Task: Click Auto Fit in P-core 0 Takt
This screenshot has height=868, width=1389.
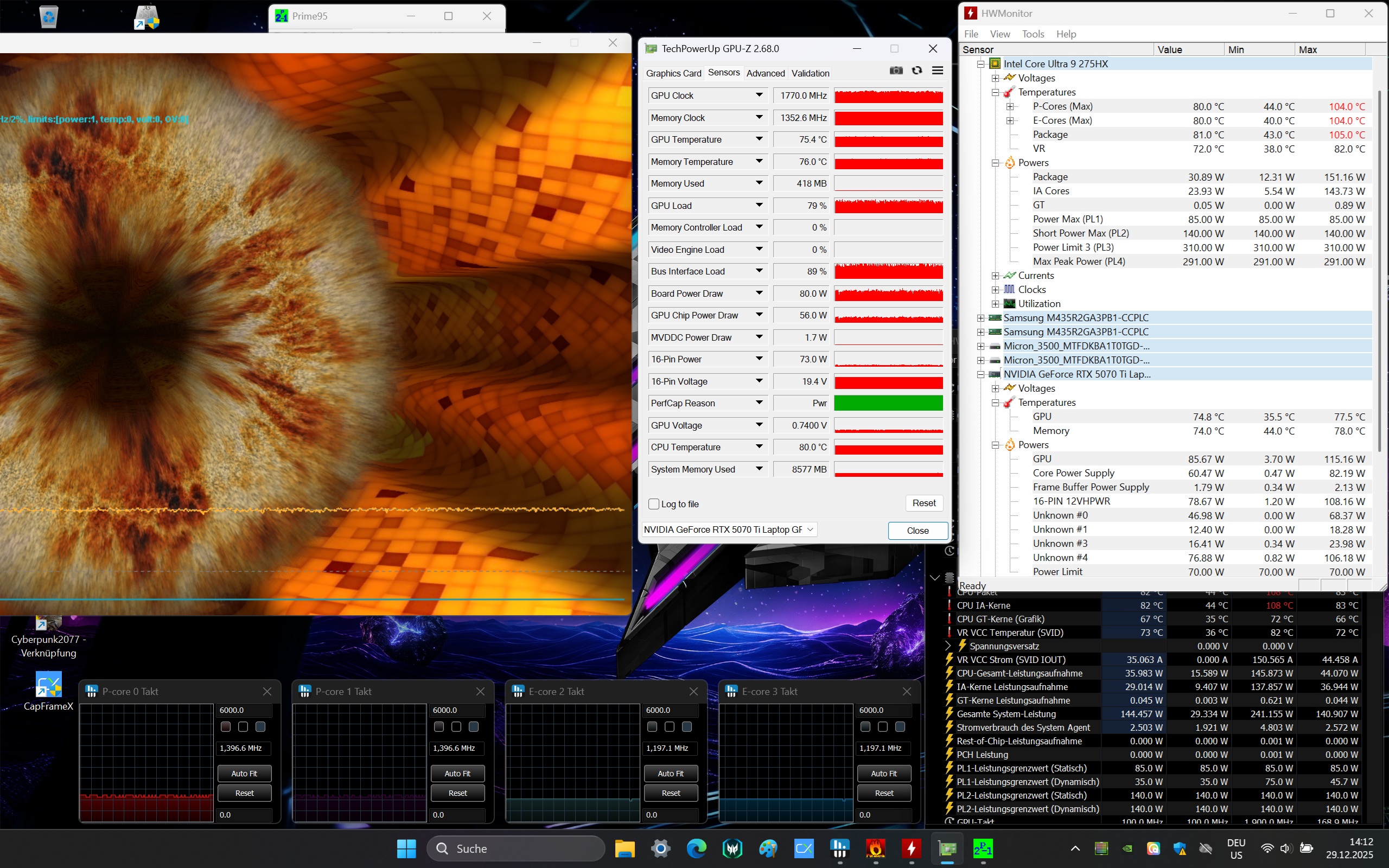Action: (x=244, y=773)
